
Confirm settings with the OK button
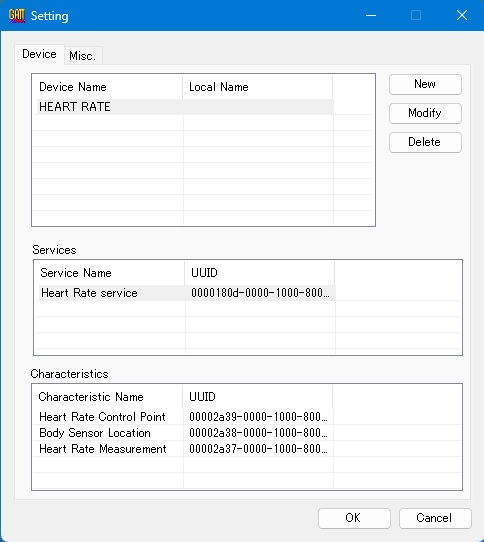[x=354, y=518]
